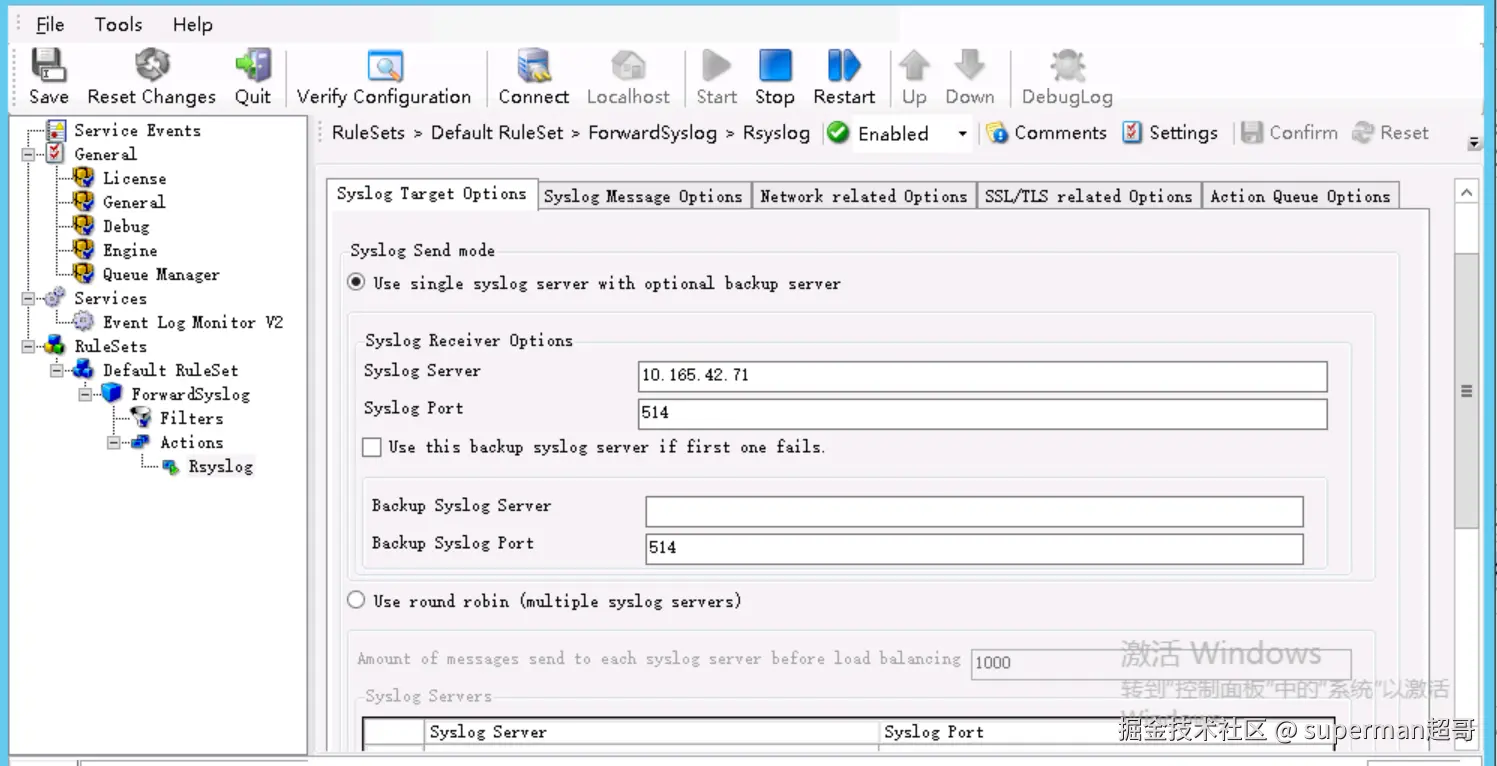Select single syslog server radio option
1497x766 pixels.
(356, 283)
